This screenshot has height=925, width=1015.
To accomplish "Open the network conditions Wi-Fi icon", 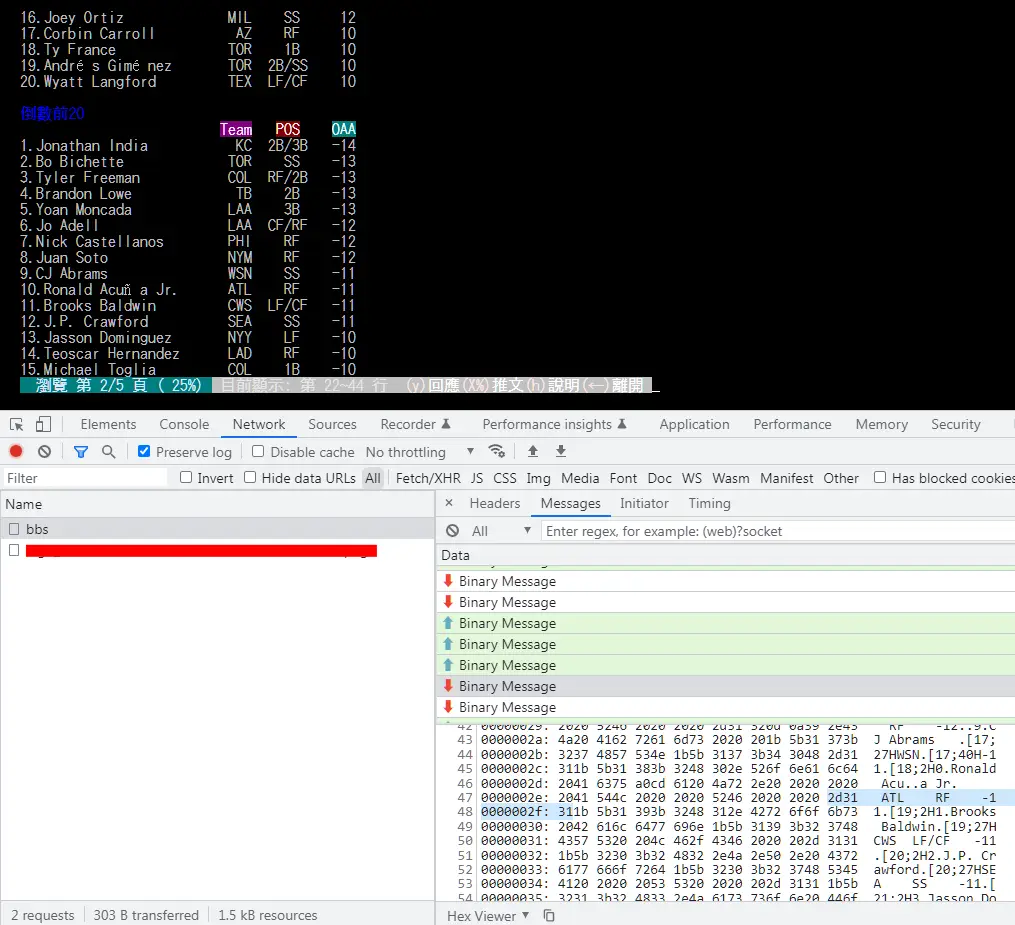I will click(x=496, y=452).
